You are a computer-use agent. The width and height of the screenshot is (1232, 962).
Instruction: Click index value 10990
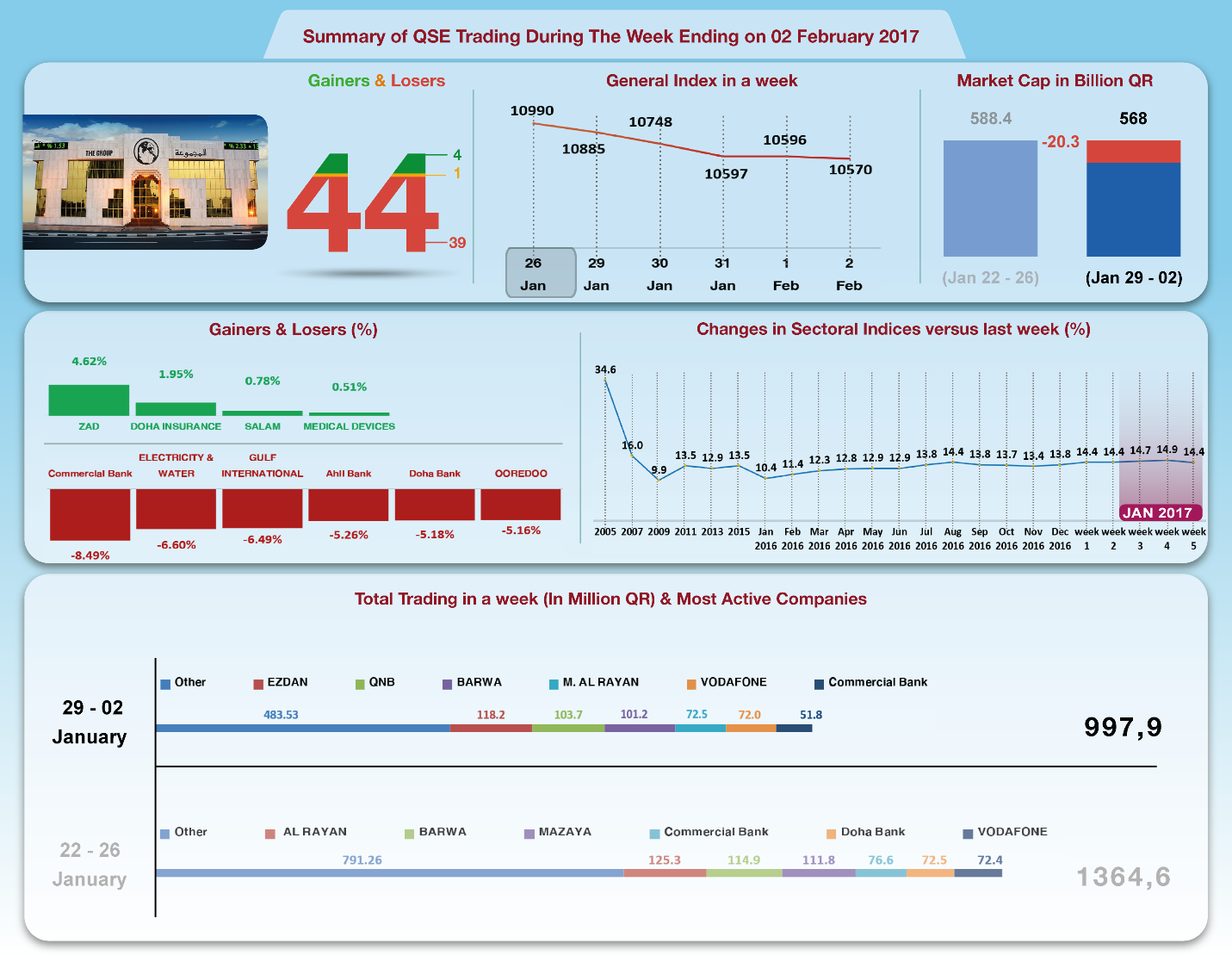pos(532,110)
